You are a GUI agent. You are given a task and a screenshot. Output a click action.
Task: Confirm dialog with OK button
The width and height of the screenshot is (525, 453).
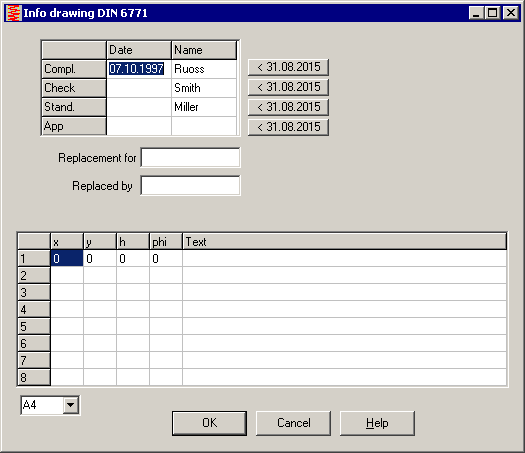click(210, 423)
